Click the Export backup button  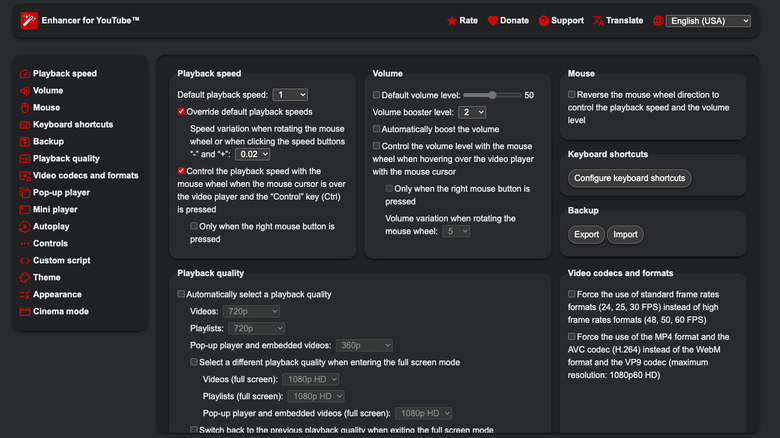[585, 235]
